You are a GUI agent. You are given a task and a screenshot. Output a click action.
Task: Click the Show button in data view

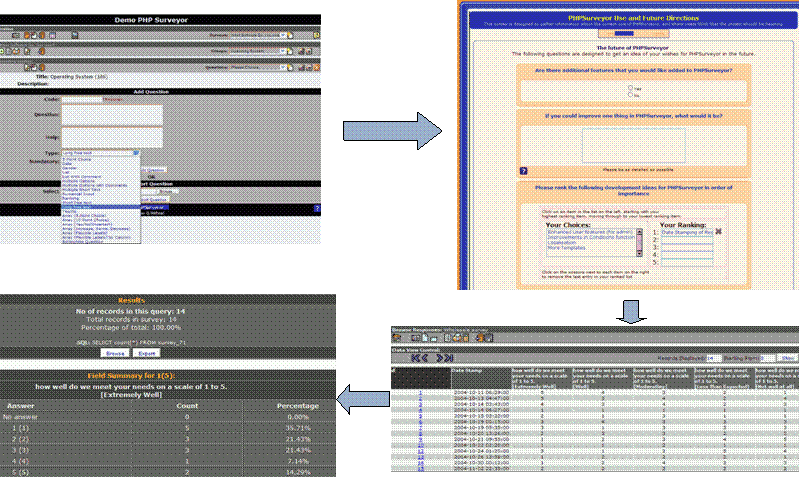click(x=787, y=357)
